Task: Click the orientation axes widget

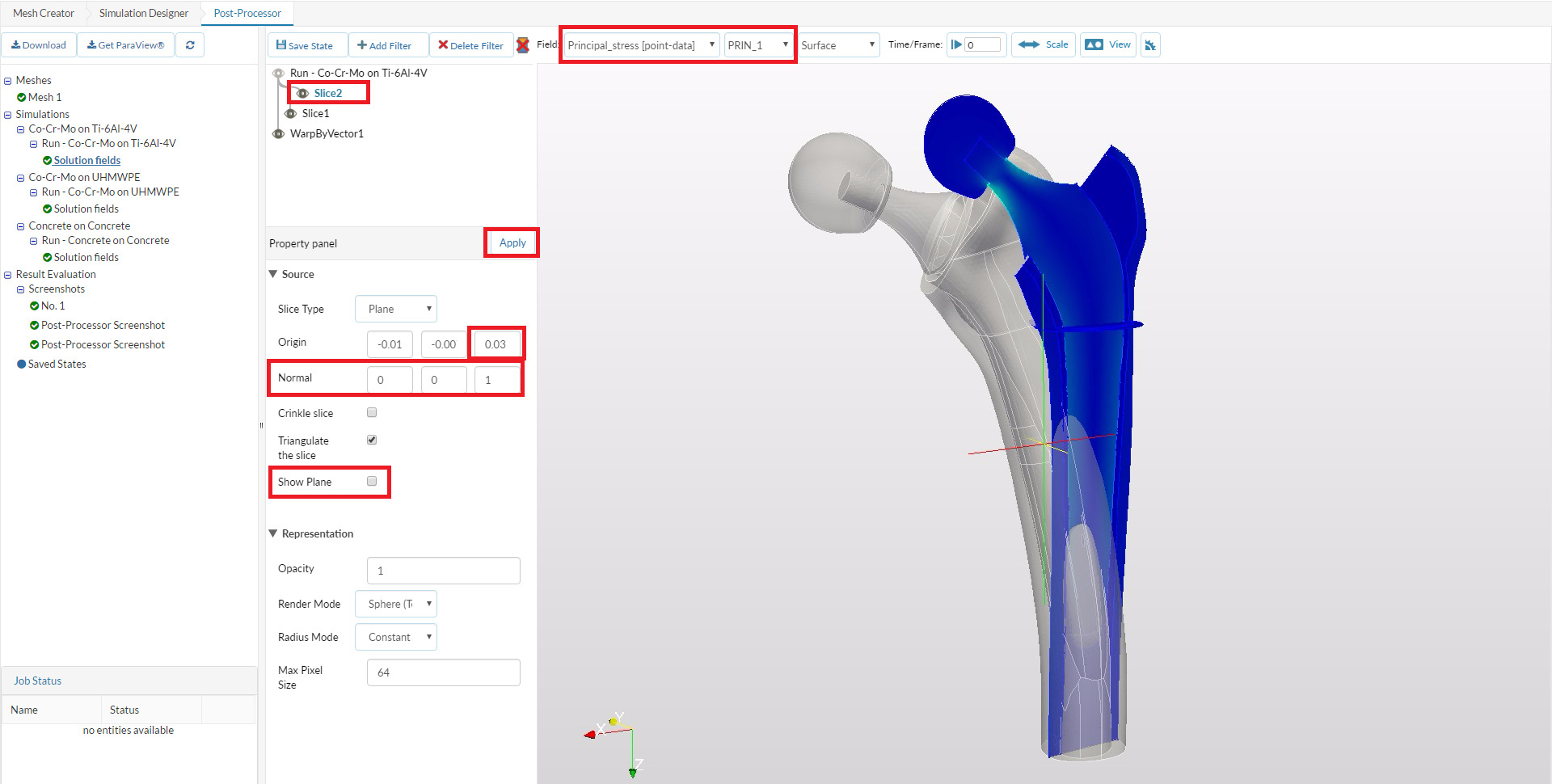Action: pyautogui.click(x=614, y=744)
